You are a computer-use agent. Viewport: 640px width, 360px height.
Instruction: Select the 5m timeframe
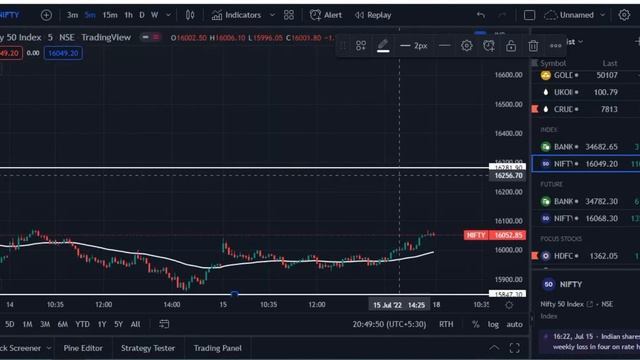[x=90, y=15]
